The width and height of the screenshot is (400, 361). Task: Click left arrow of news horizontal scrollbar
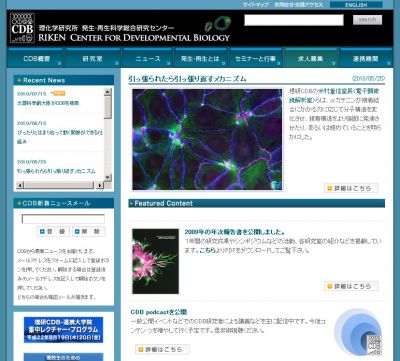[x=20, y=185]
